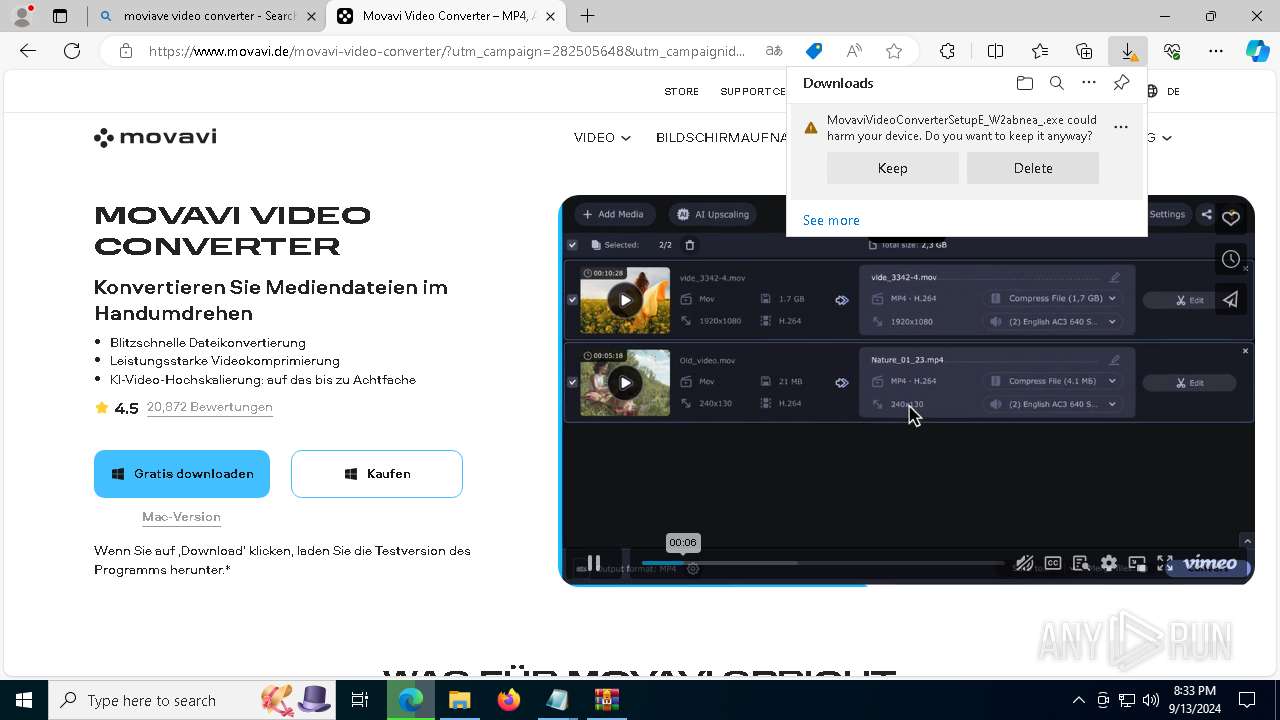Enable picture-in-picture for the video
This screenshot has width=1280, height=720.
1137,563
